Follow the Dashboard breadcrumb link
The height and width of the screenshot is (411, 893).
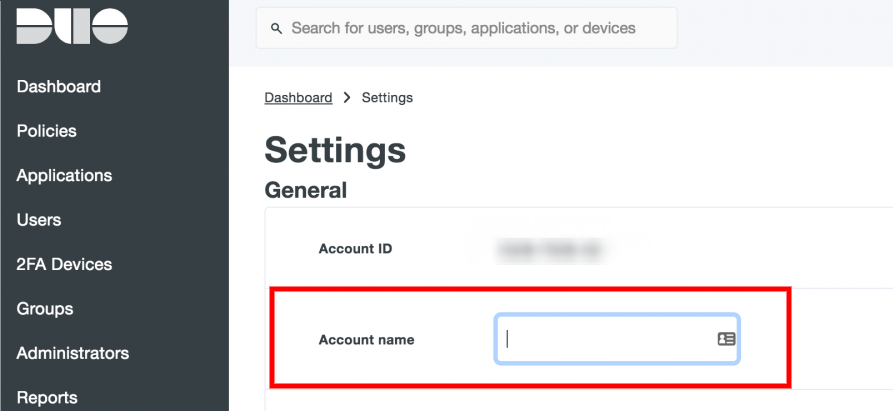pos(298,97)
